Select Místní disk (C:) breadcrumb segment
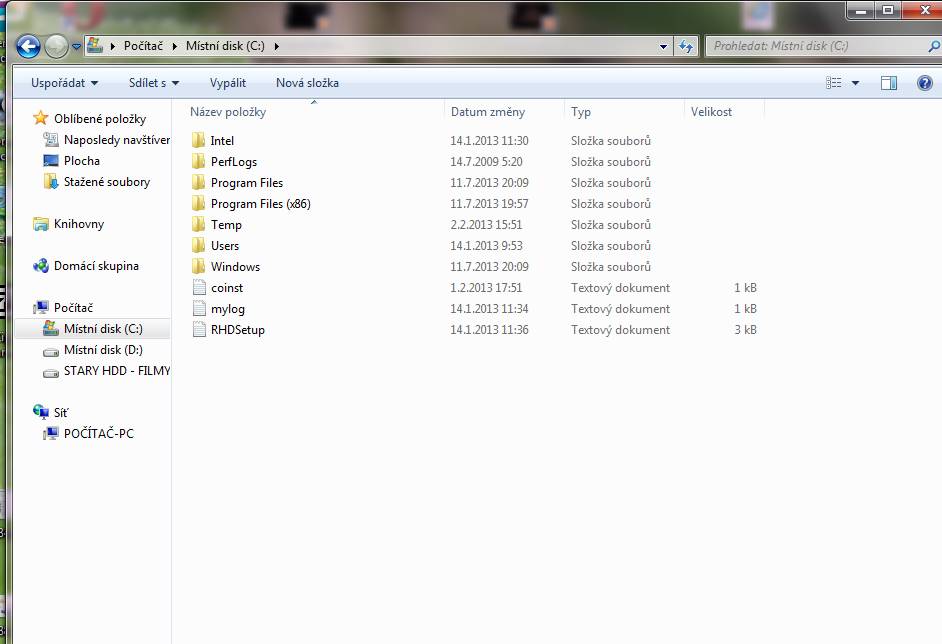The width and height of the screenshot is (942, 644). 225,46
